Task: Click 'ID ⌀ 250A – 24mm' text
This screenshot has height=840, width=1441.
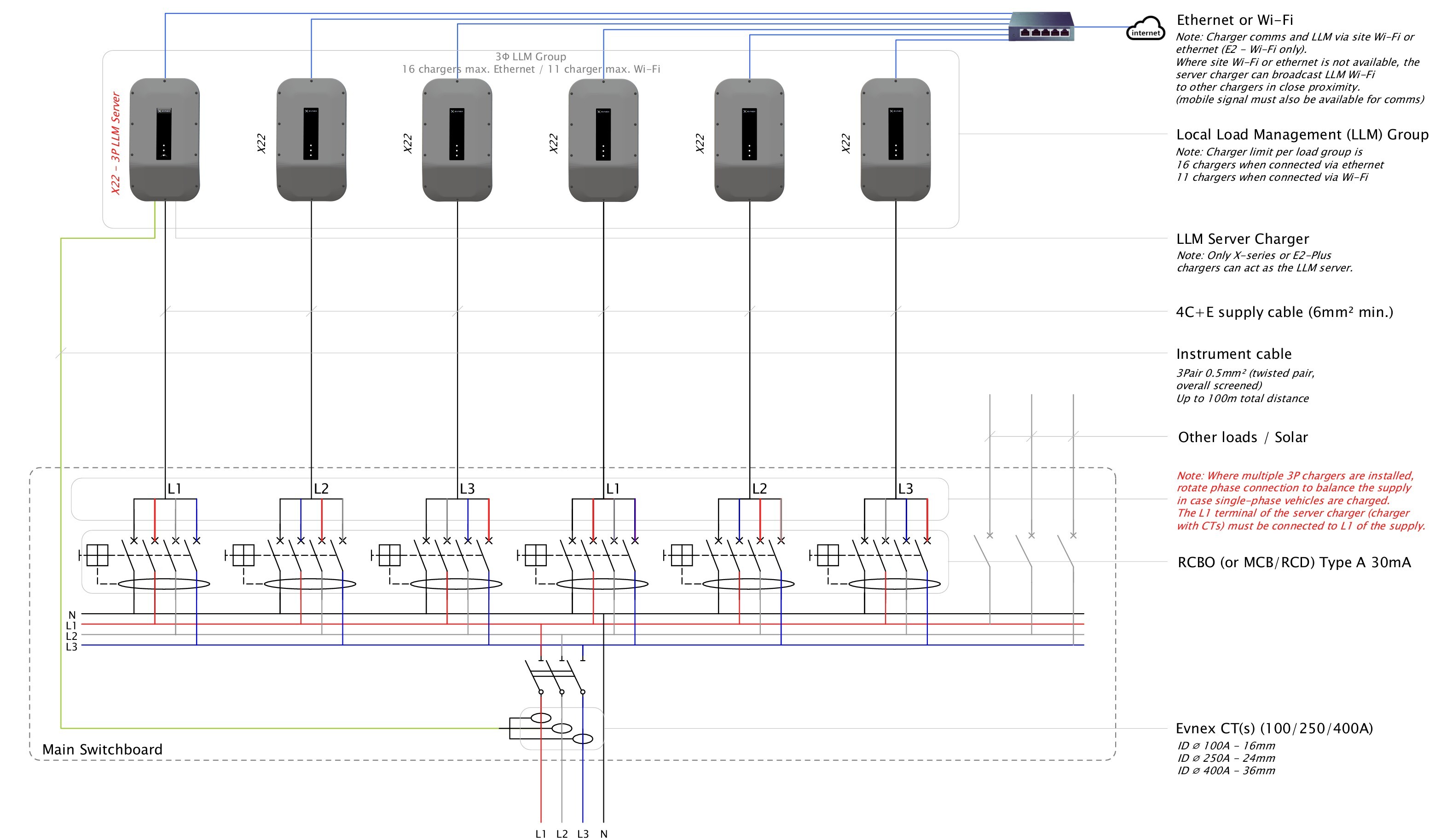Action: pyautogui.click(x=1226, y=758)
